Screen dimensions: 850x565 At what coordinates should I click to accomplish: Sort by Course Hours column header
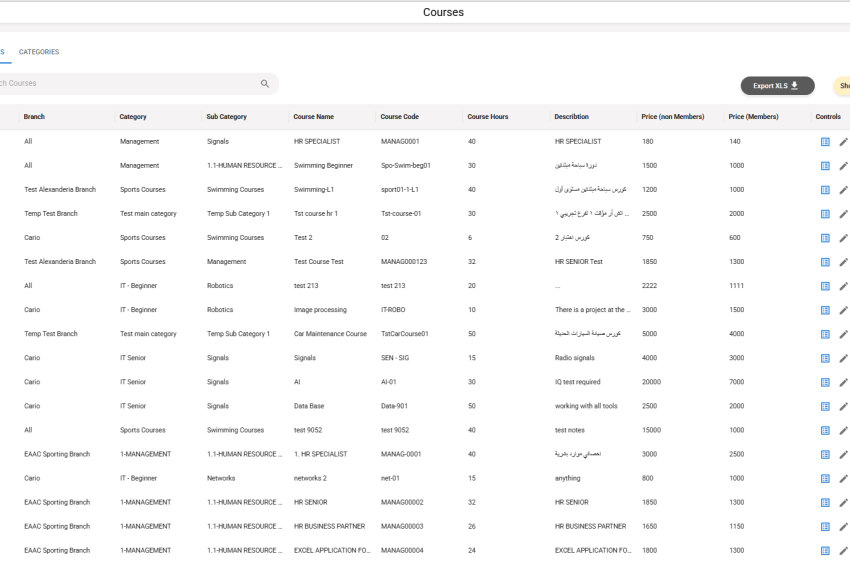point(488,117)
